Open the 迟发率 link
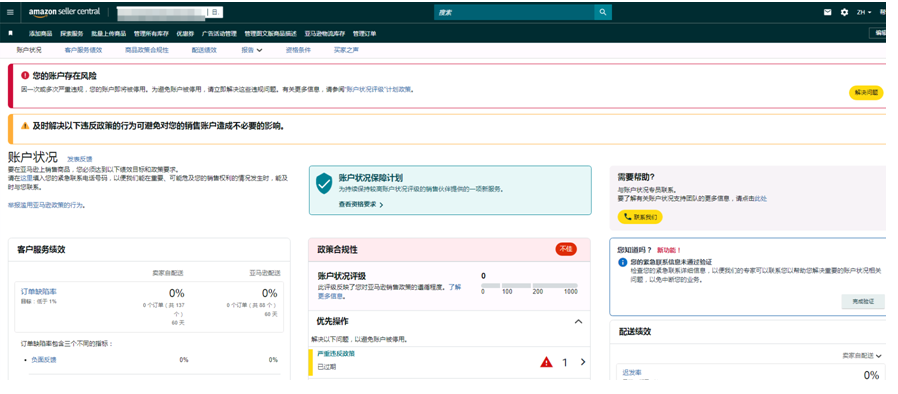Viewport: 898px width, 394px height. [x=632, y=373]
